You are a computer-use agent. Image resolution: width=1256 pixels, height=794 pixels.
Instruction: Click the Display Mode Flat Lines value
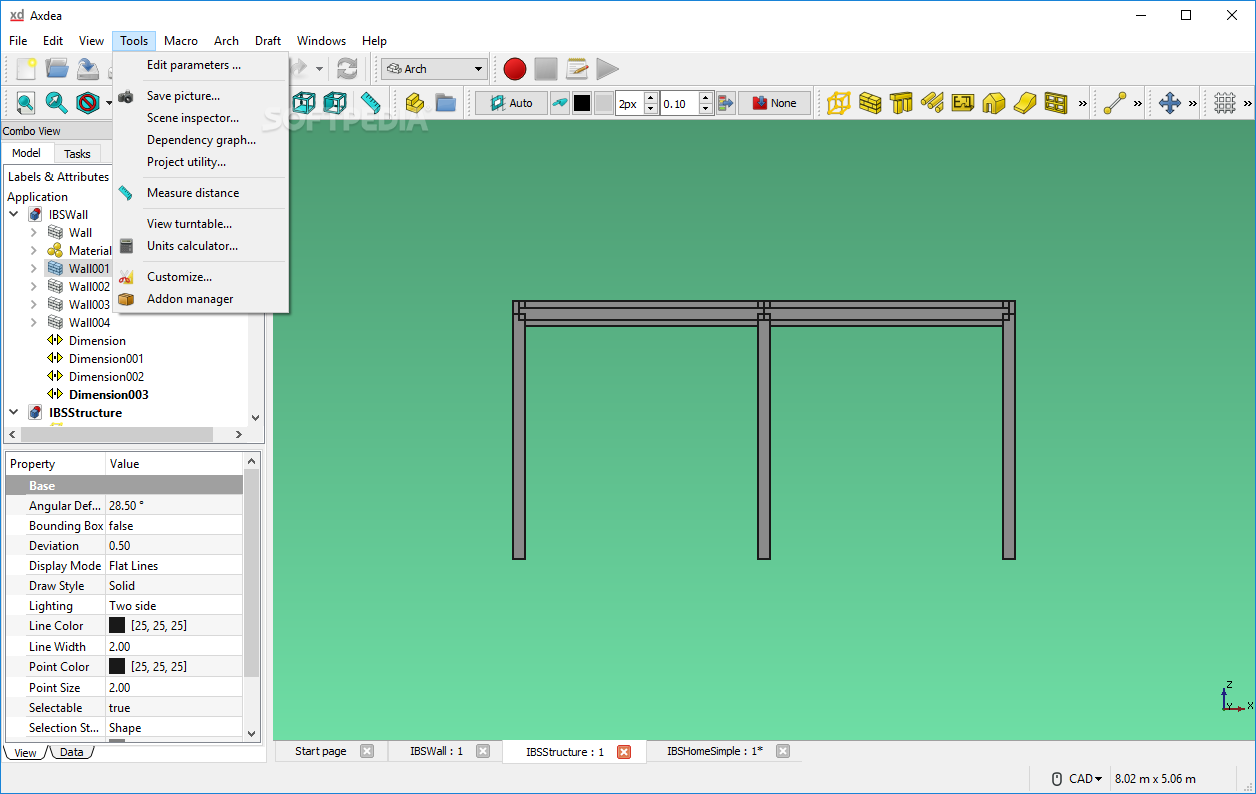pos(174,566)
